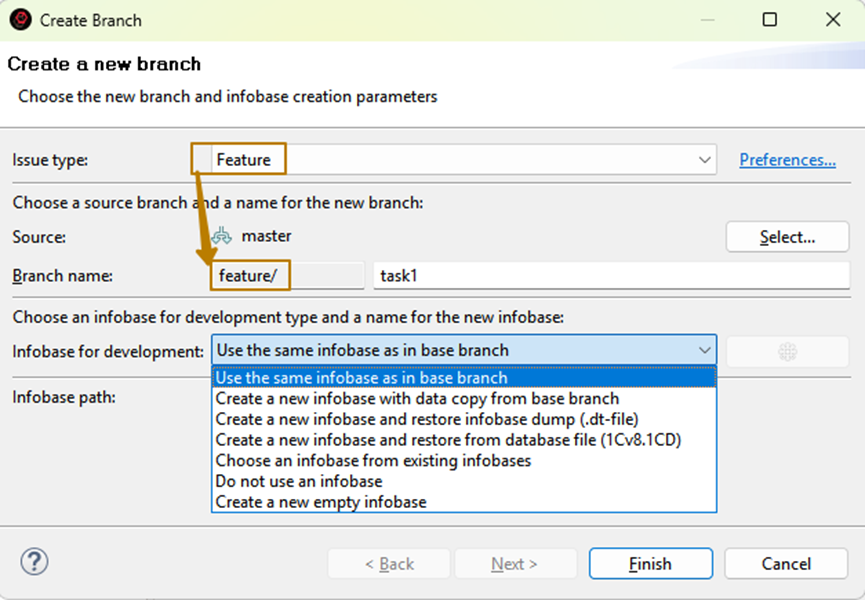
Task: Maximize the Create Branch window
Action: click(769, 20)
